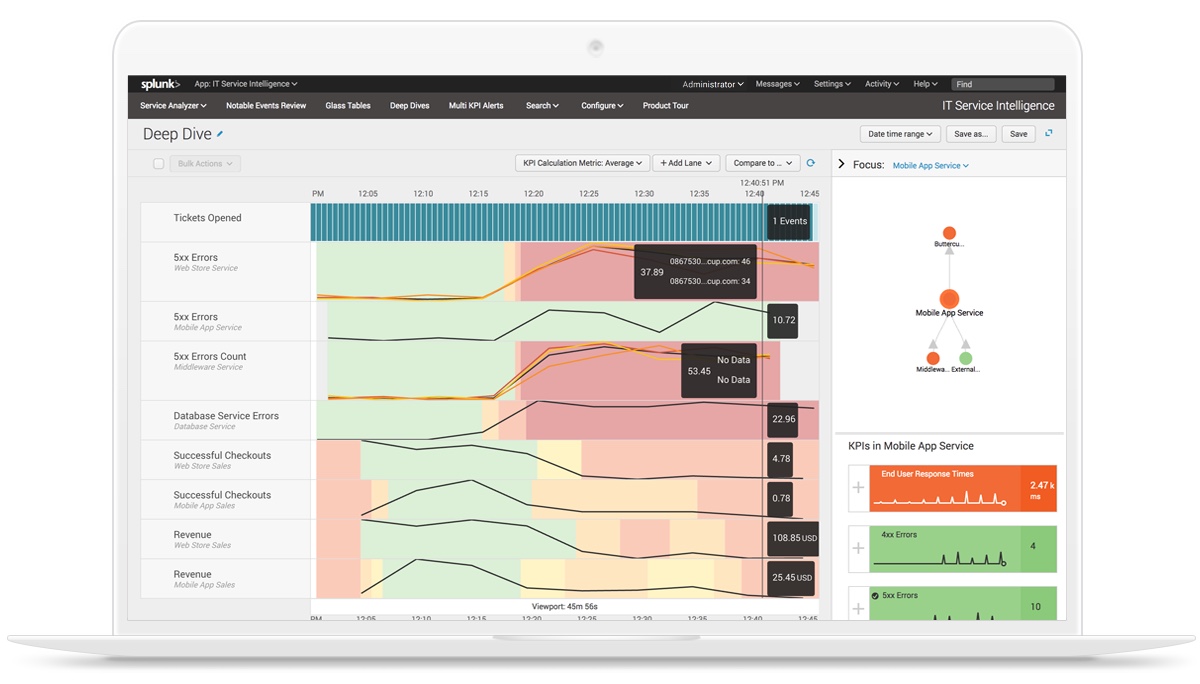
Task: Collapse the Focus panel with the arrow
Action: click(x=841, y=164)
